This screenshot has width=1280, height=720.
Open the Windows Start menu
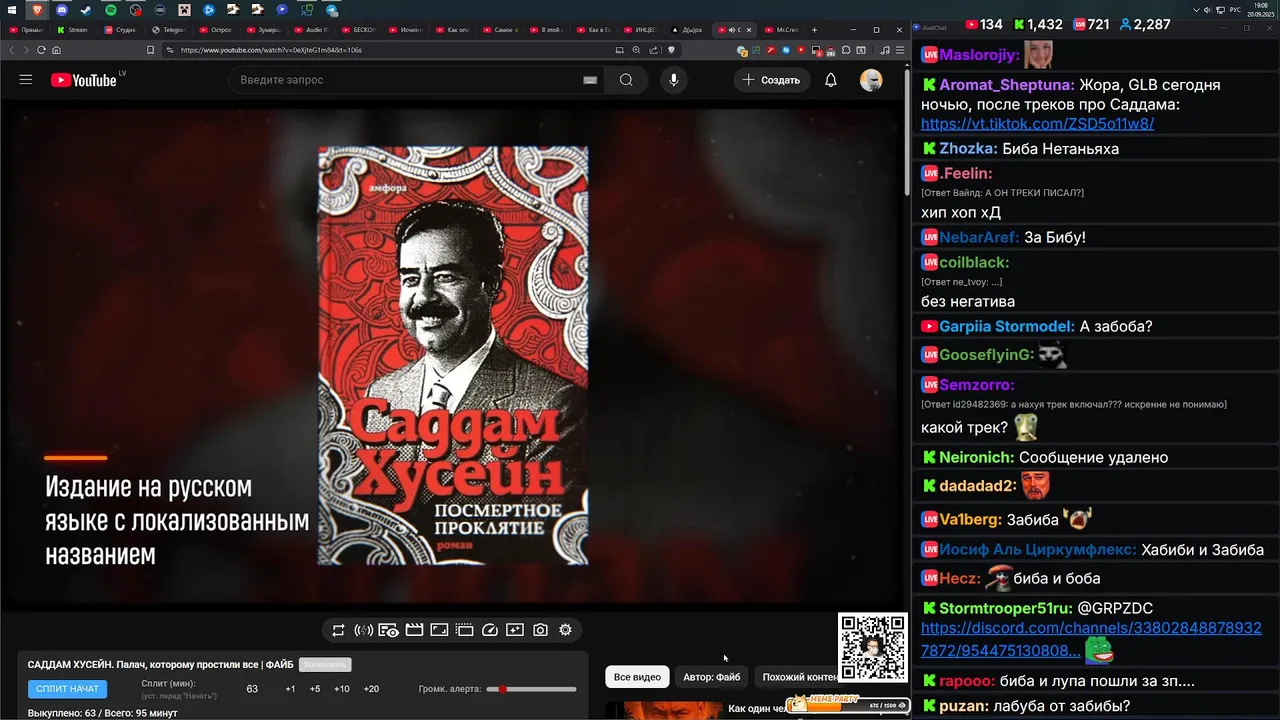click(x=12, y=10)
